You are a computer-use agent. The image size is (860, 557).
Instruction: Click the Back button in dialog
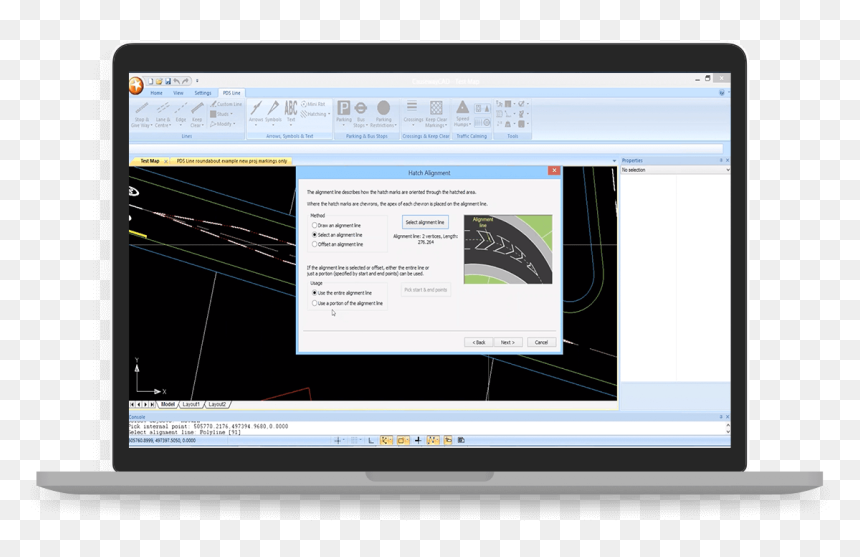(x=478, y=342)
